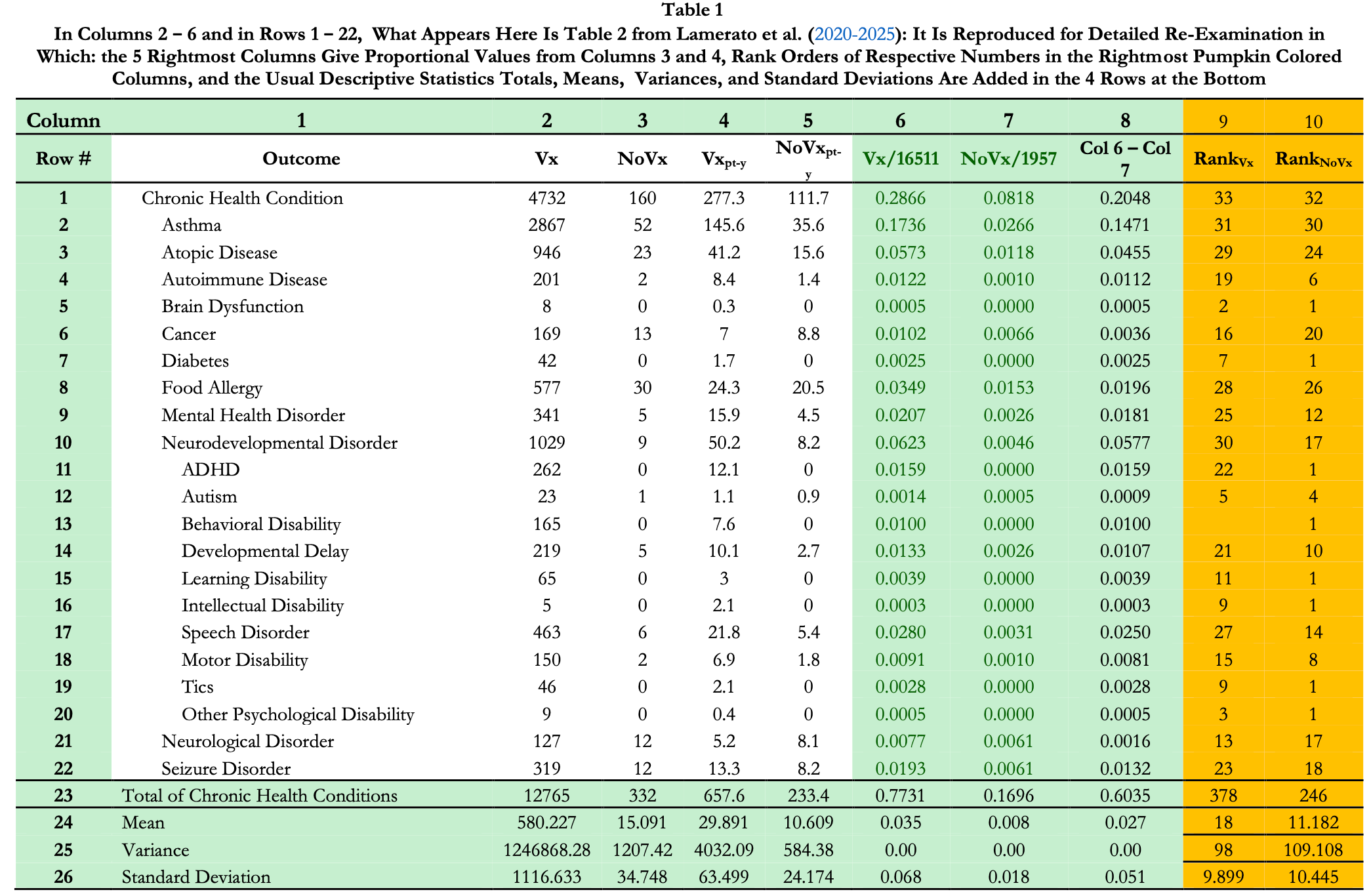Image resolution: width=1371 pixels, height=896 pixels.
Task: Select the Variance row label
Action: coord(155,850)
